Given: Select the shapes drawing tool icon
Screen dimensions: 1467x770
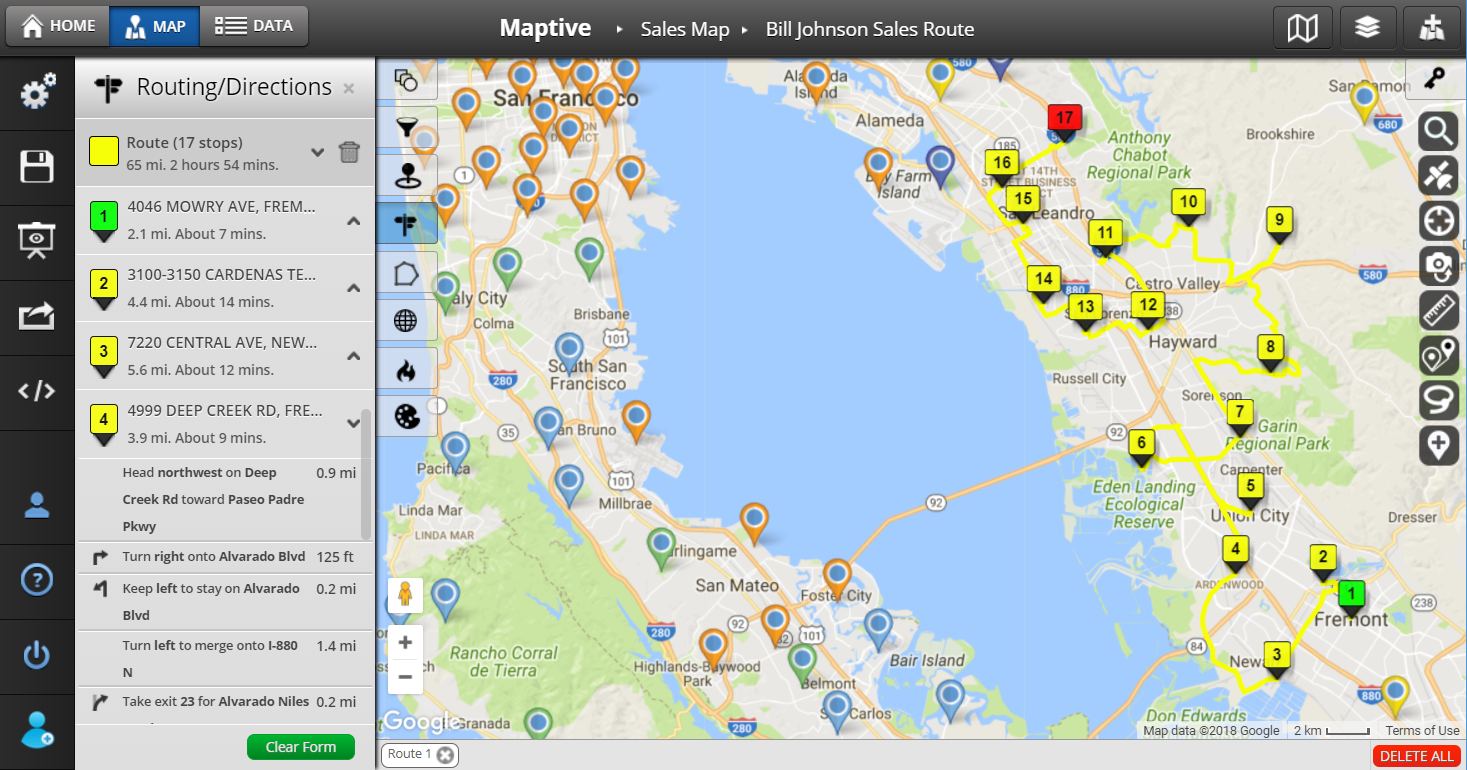Looking at the screenshot, I should click(x=406, y=80).
